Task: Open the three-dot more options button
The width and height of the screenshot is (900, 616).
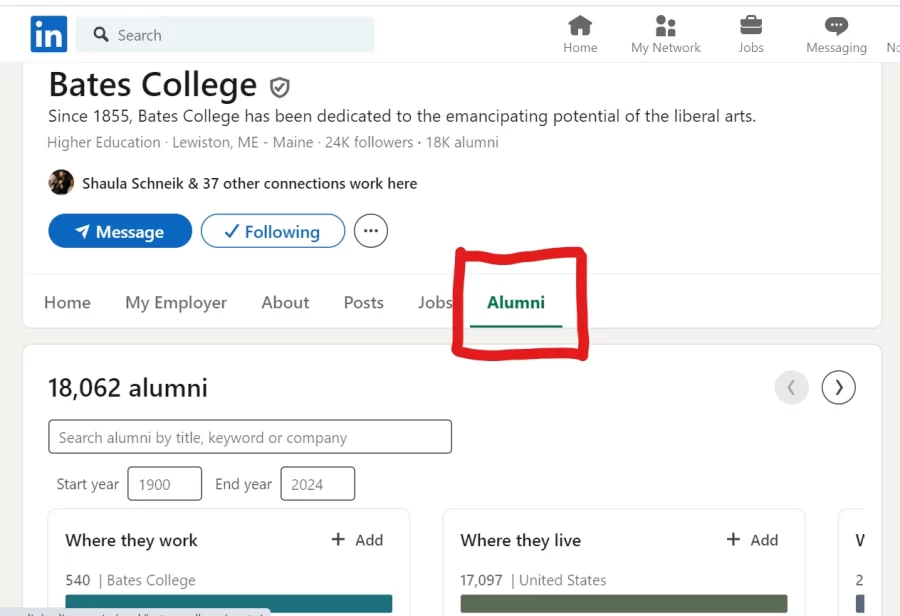Action: pyautogui.click(x=371, y=231)
